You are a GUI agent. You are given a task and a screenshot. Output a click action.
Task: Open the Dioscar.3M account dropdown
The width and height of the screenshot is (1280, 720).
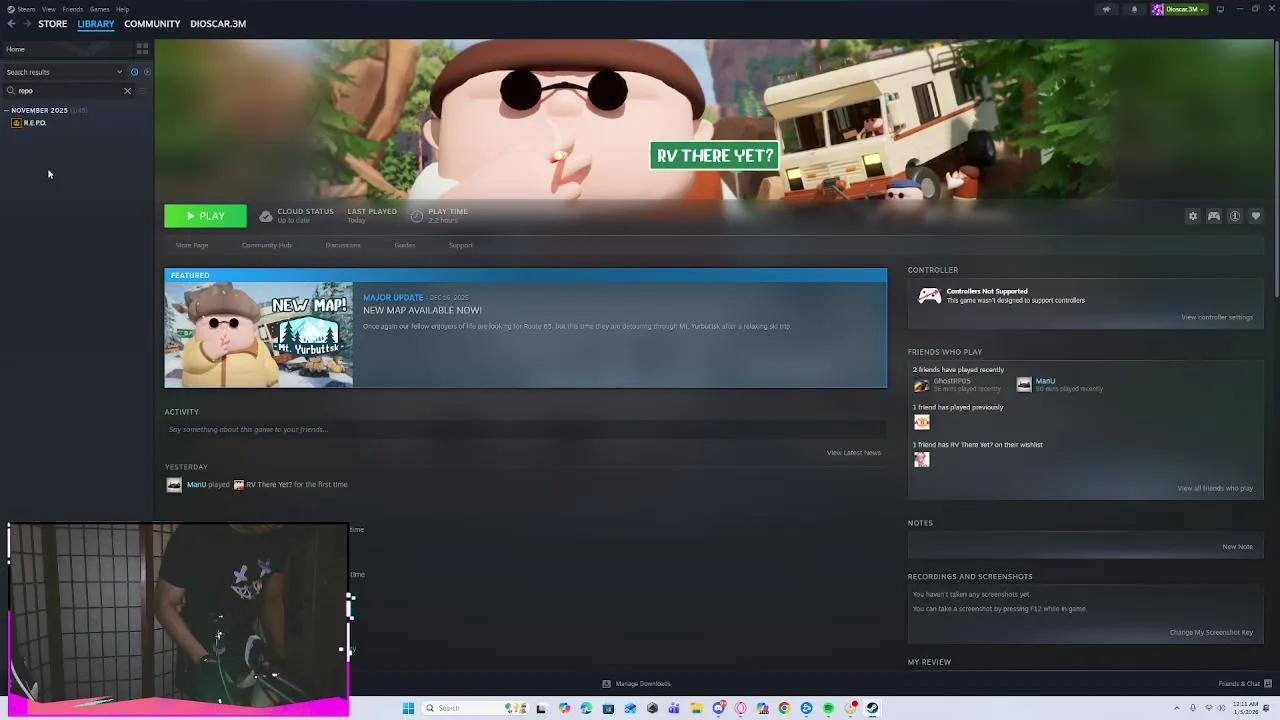pos(1179,9)
